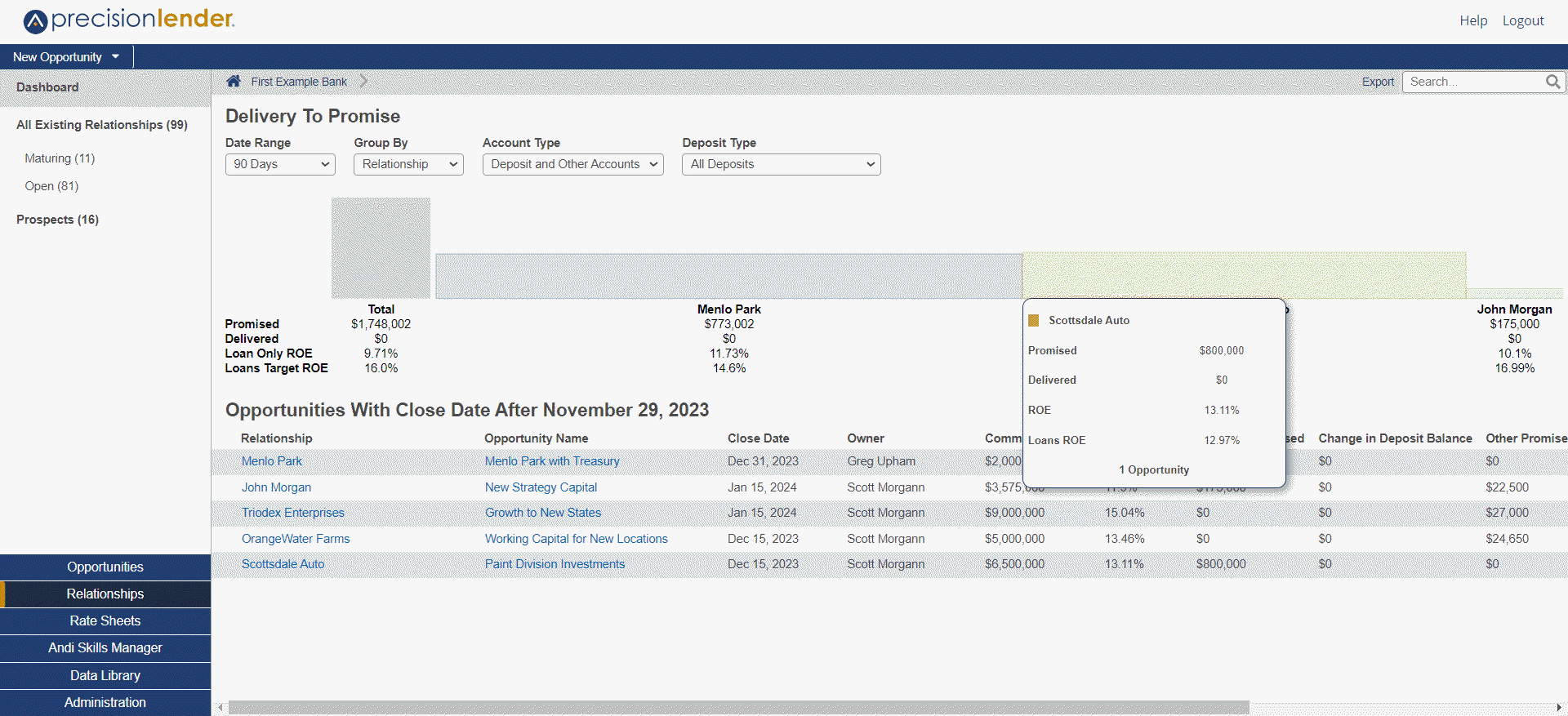Open Growth to New States opportunity
Image resolution: width=1568 pixels, height=716 pixels.
[x=543, y=513]
